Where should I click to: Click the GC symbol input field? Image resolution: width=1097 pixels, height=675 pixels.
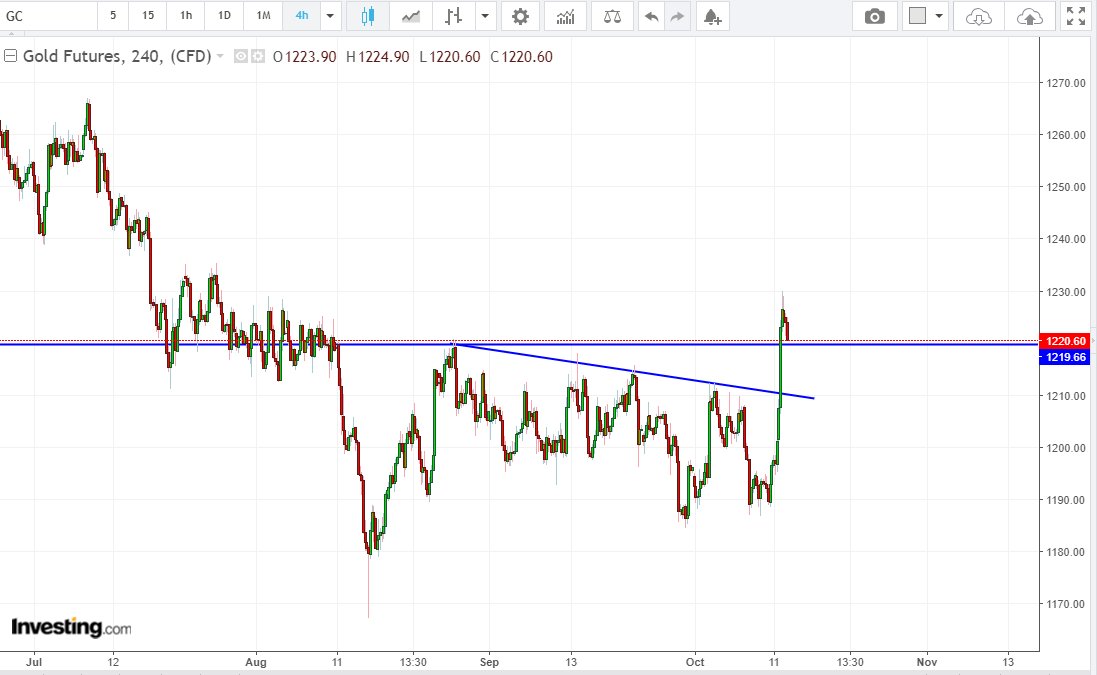point(48,15)
